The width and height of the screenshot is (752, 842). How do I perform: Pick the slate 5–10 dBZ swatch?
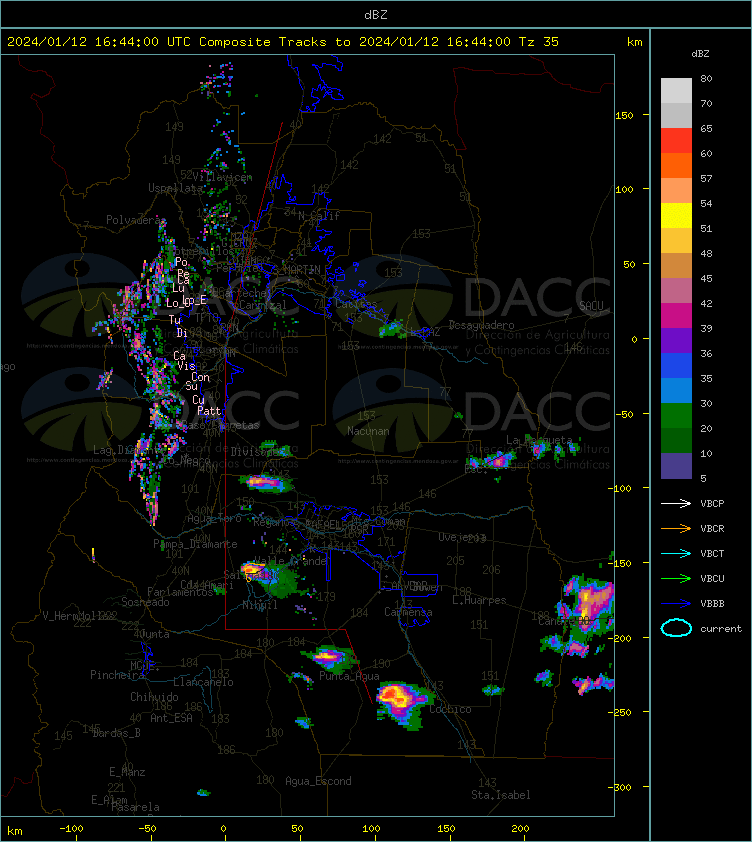click(676, 466)
